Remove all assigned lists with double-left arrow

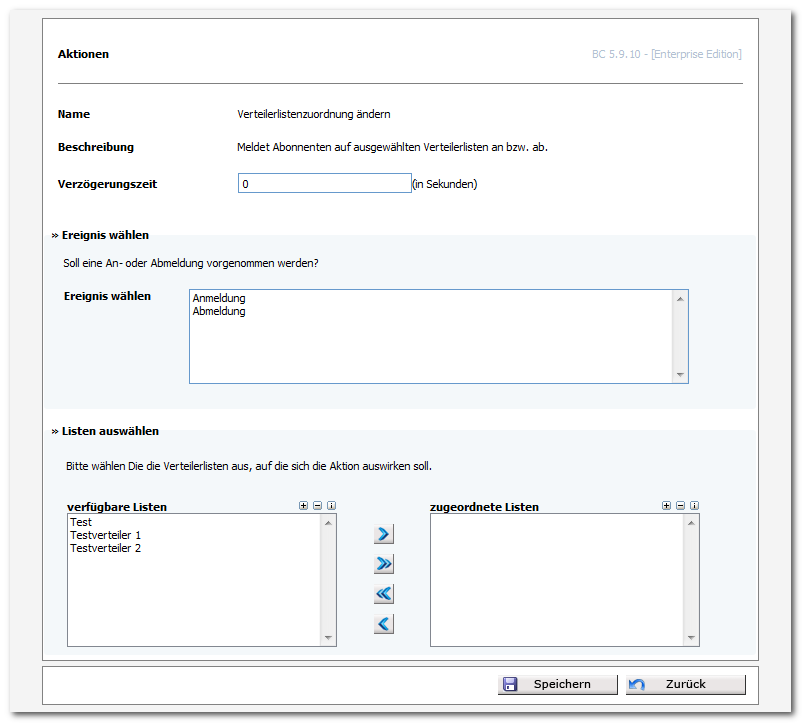click(x=384, y=594)
